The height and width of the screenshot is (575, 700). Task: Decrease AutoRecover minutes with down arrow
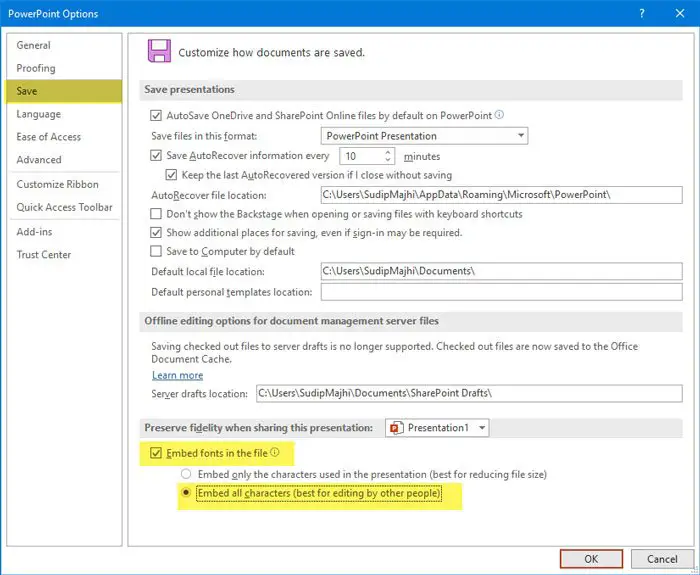[x=388, y=160]
